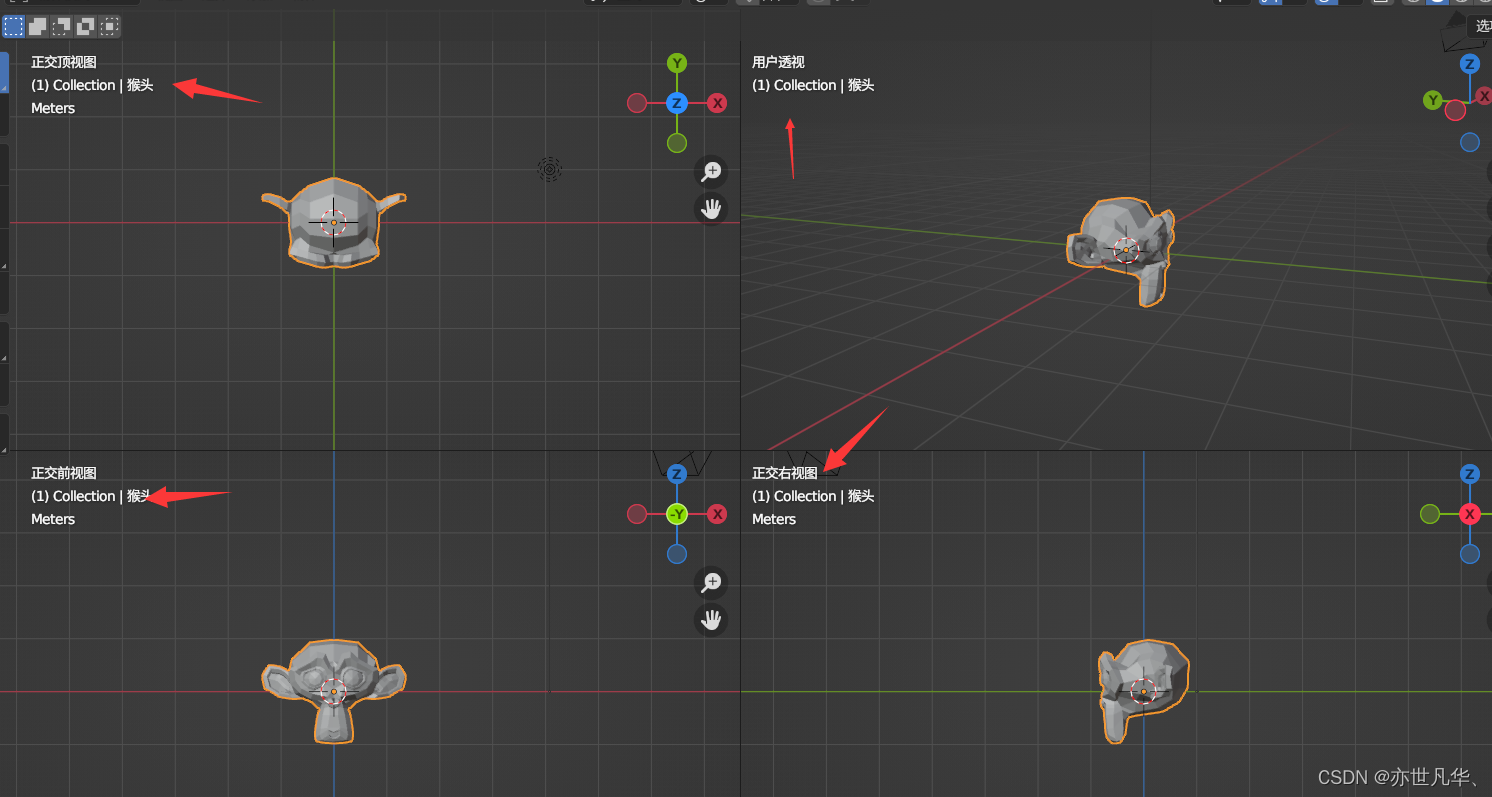Click the -Y center circle on 正交前视图 gizmo
Viewport: 1492px width, 797px height.
[x=677, y=514]
